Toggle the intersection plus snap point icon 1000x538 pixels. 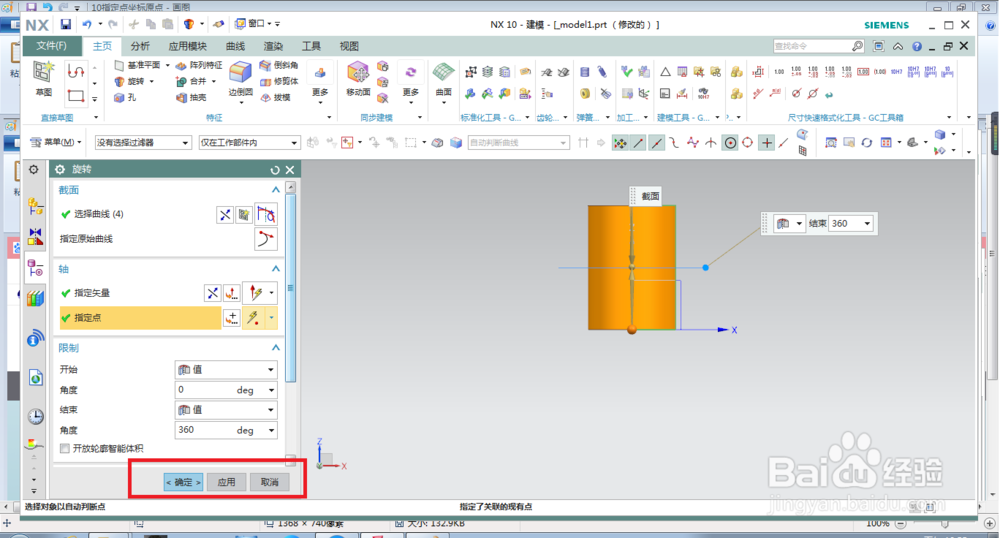pos(767,143)
